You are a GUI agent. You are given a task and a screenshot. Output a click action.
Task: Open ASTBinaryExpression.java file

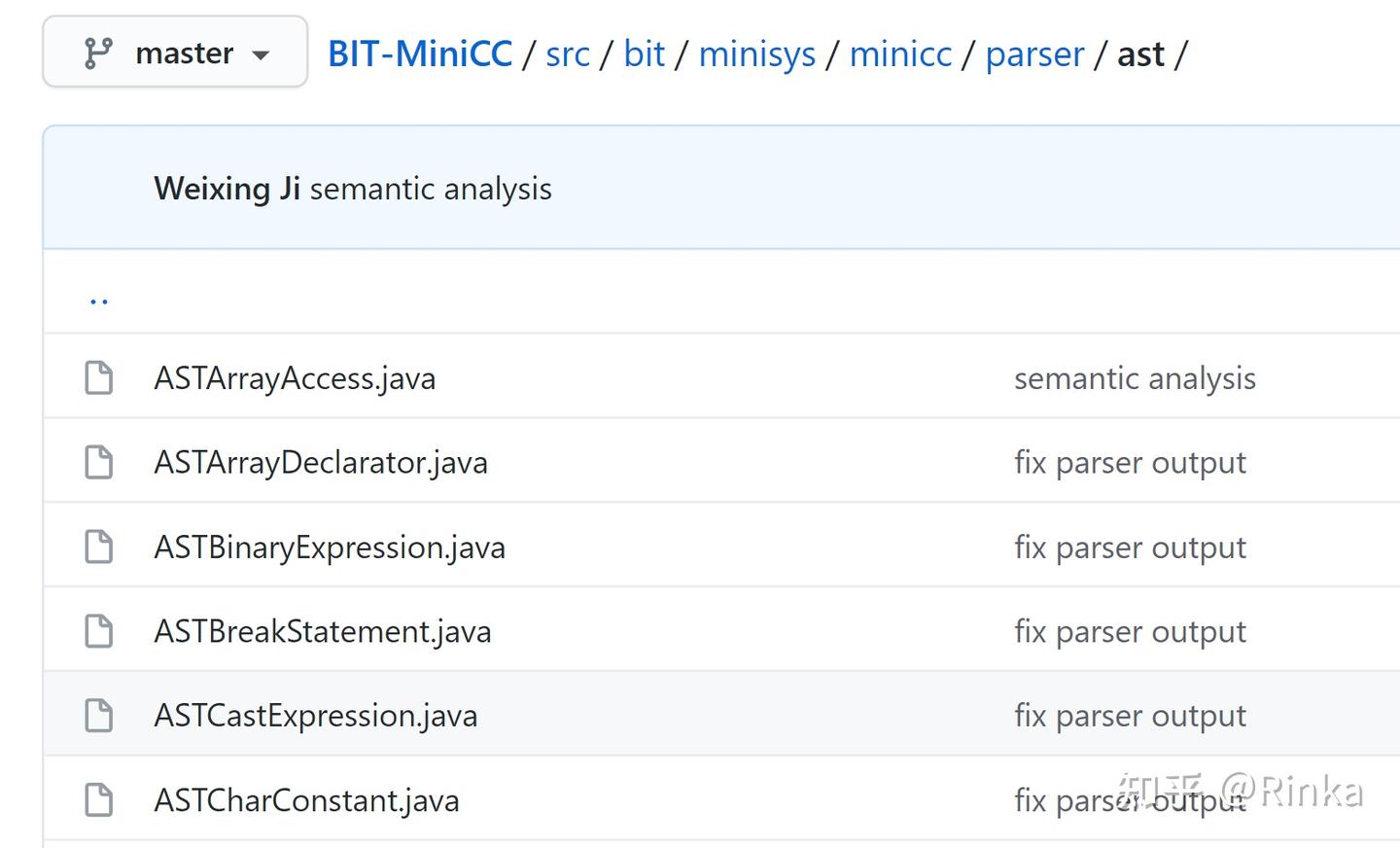[330, 548]
